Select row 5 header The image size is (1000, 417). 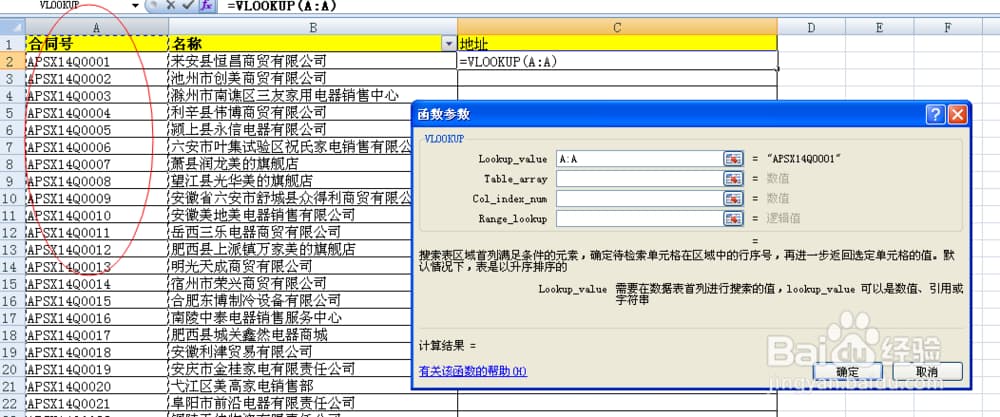[12, 113]
